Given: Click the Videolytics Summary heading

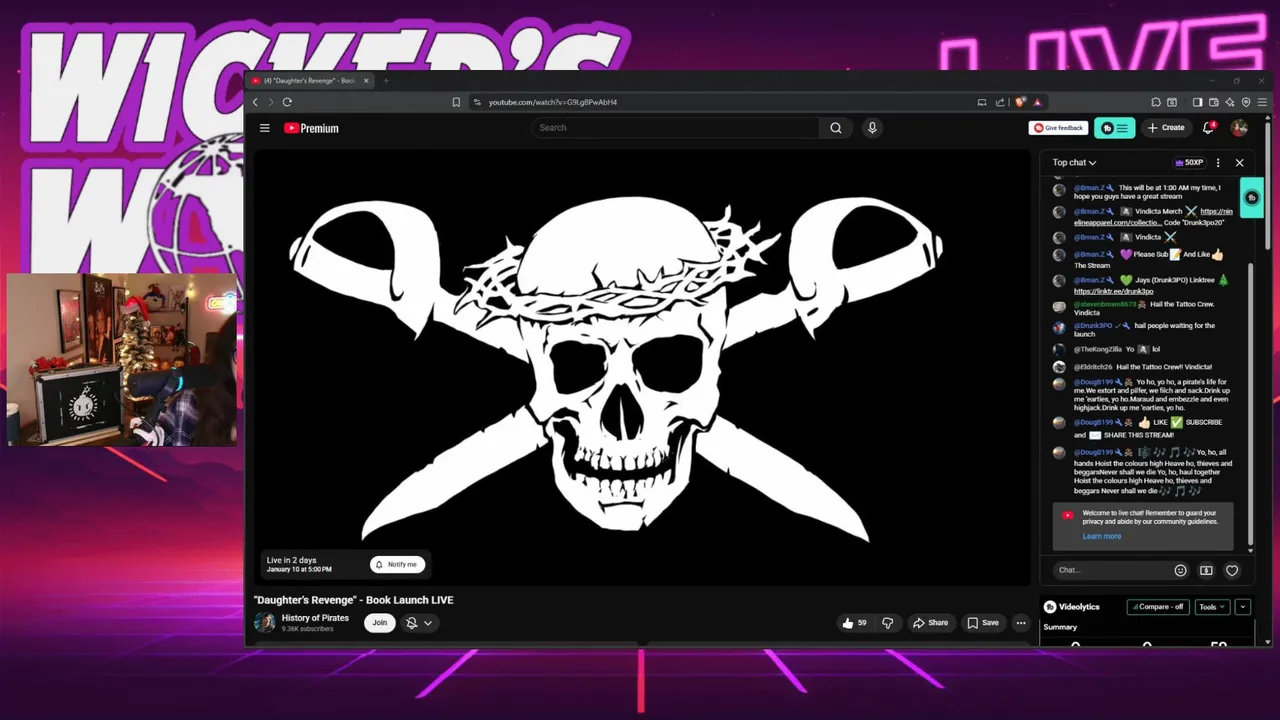Looking at the screenshot, I should (x=1060, y=627).
